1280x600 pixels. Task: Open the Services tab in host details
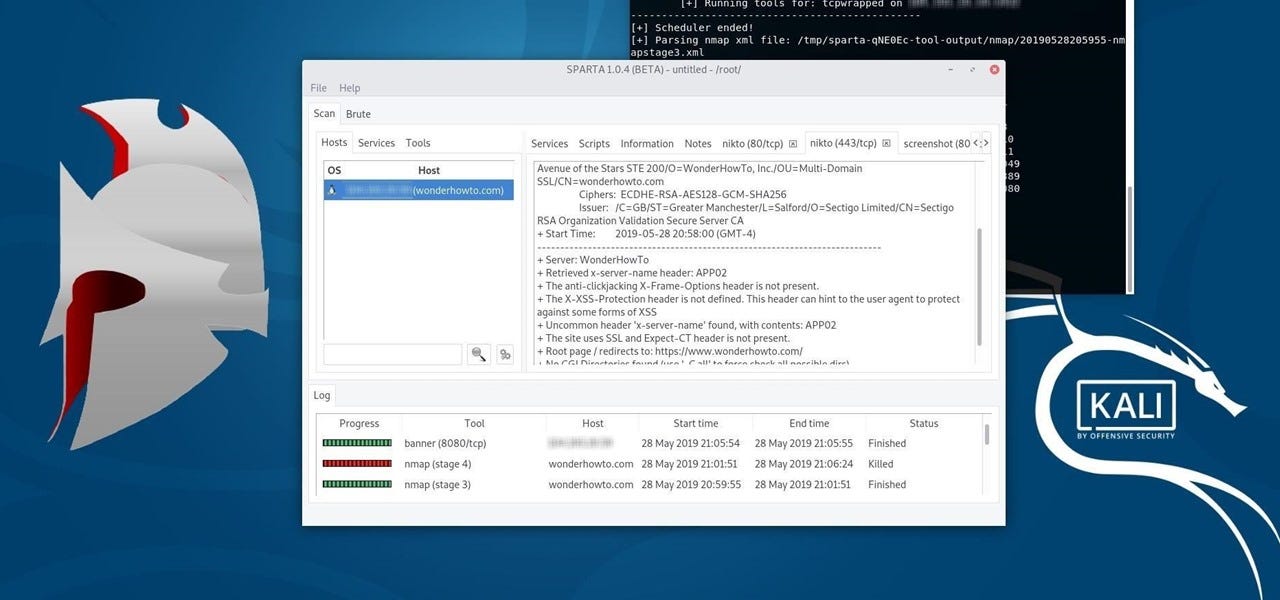pos(549,144)
